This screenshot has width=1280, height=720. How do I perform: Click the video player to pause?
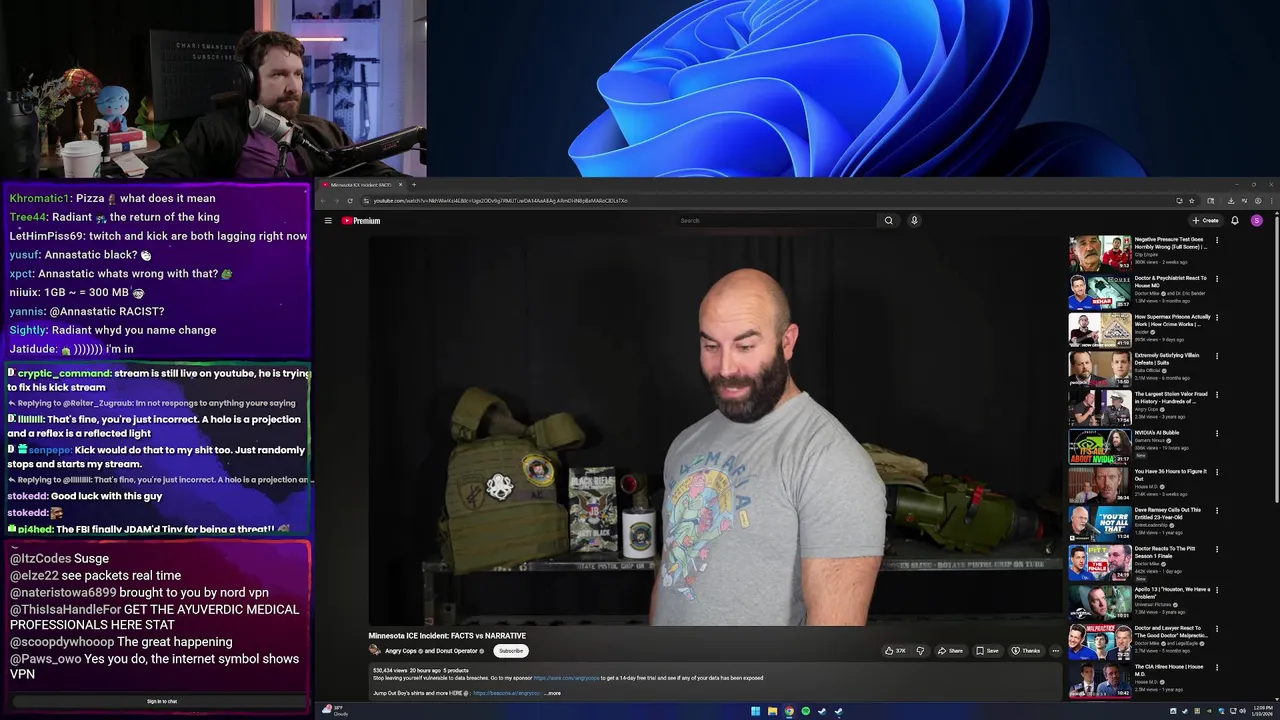pos(715,430)
